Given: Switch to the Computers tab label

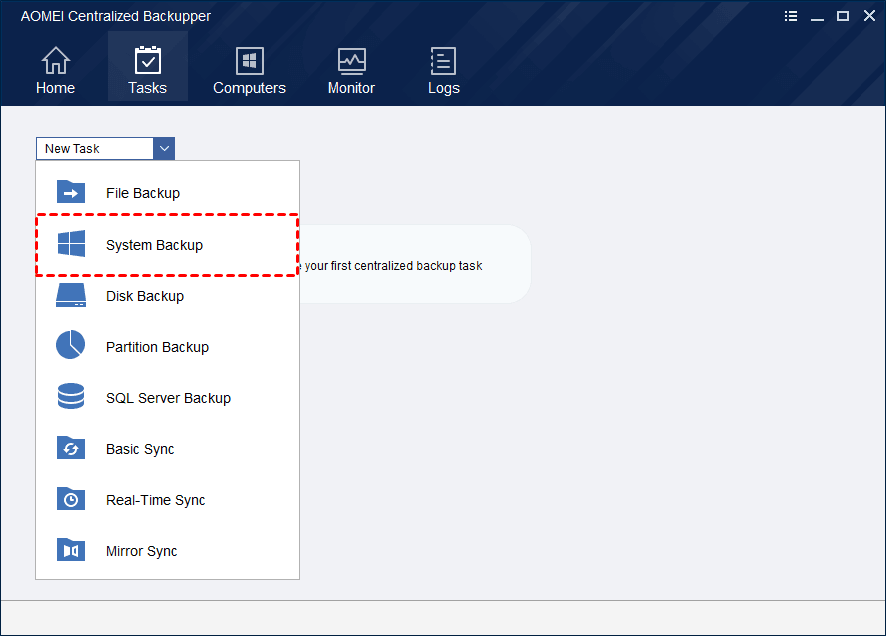Looking at the screenshot, I should click(249, 88).
